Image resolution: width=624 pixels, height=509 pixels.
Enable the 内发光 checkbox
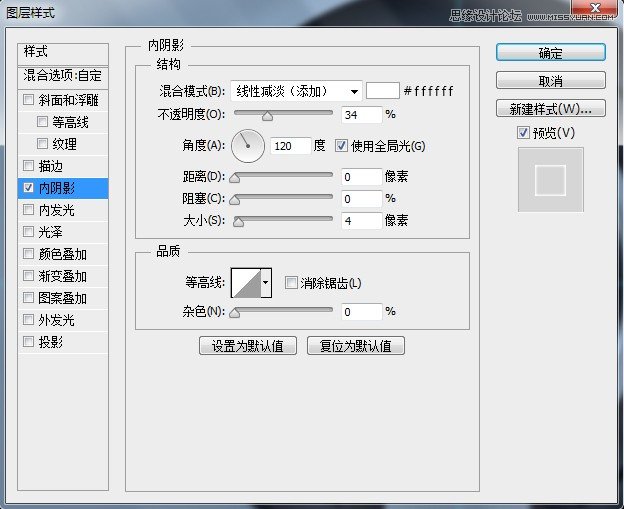(x=28, y=209)
